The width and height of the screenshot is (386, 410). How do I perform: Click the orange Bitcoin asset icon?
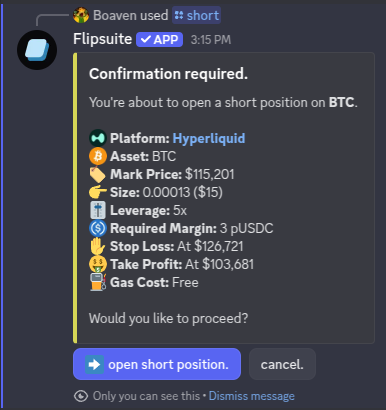(x=98, y=156)
